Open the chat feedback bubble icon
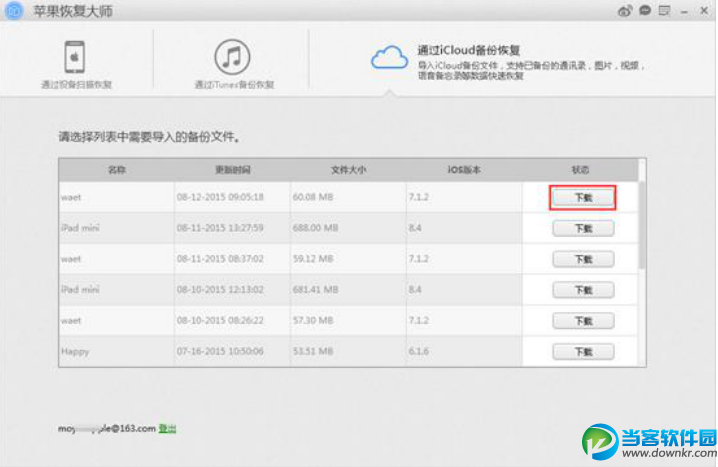 click(x=645, y=11)
